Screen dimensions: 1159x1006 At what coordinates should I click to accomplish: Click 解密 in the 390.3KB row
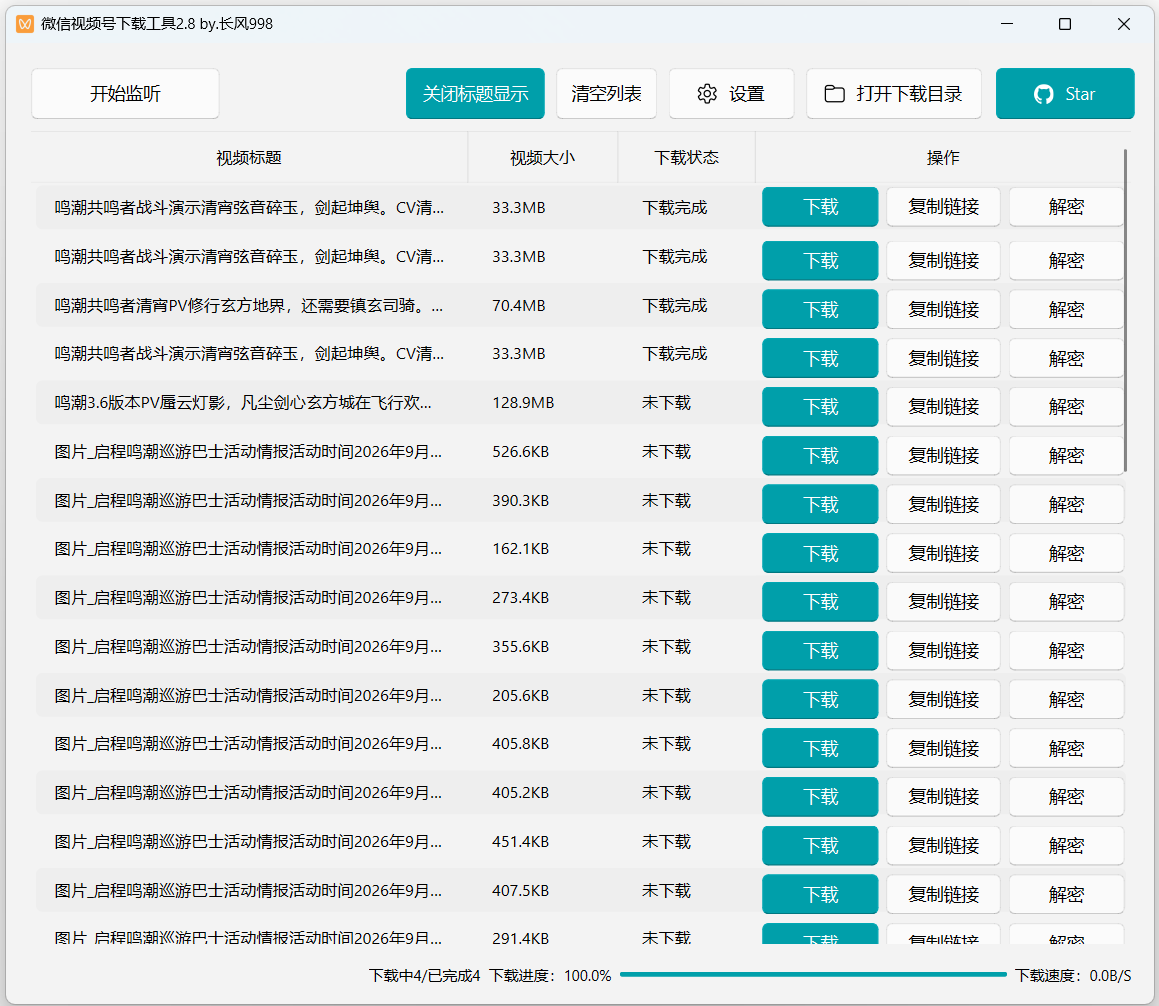(1066, 504)
